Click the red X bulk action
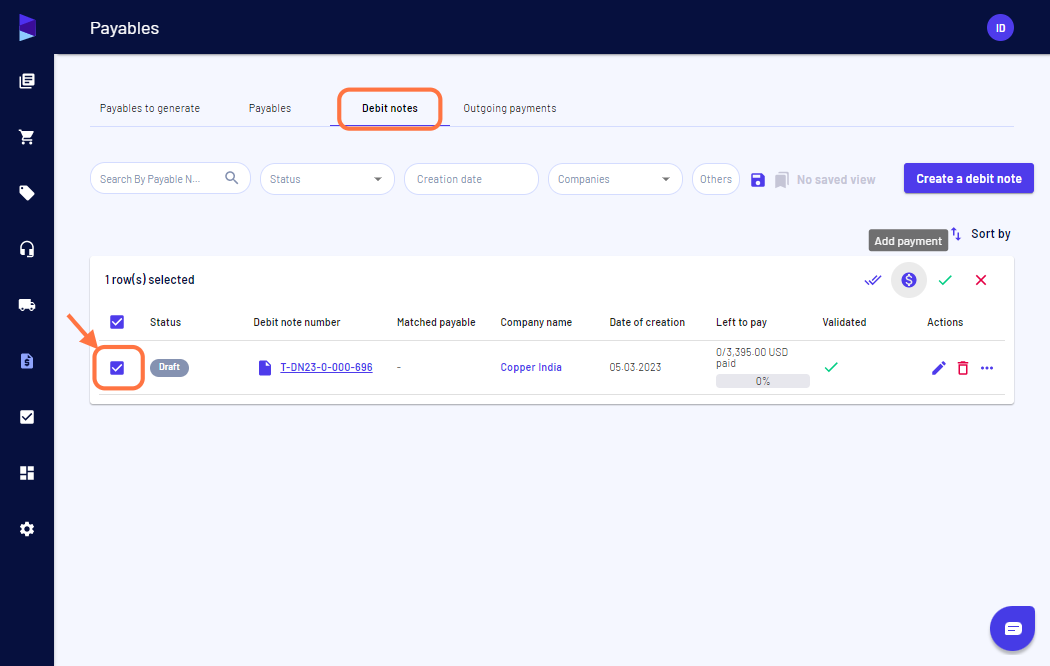This screenshot has height=666, width=1050. pyautogui.click(x=981, y=280)
